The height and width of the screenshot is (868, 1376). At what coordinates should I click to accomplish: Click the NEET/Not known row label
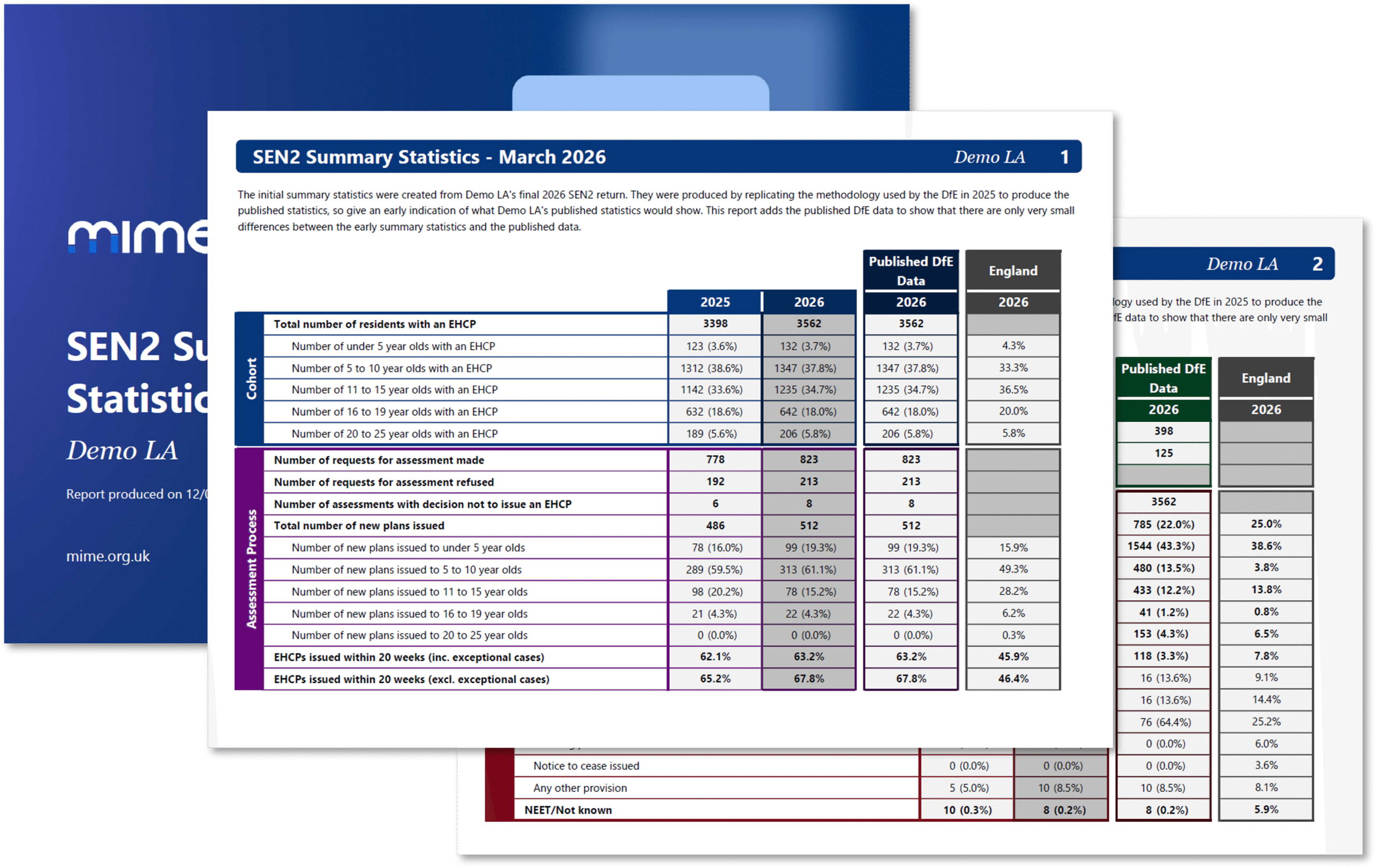pos(568,810)
